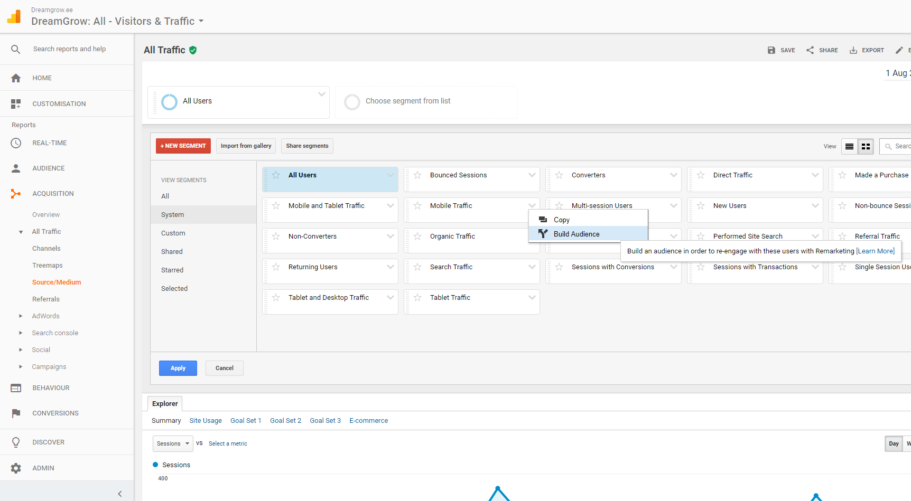
Task: Open Source/Medium report in sidebar
Action: click(56, 282)
